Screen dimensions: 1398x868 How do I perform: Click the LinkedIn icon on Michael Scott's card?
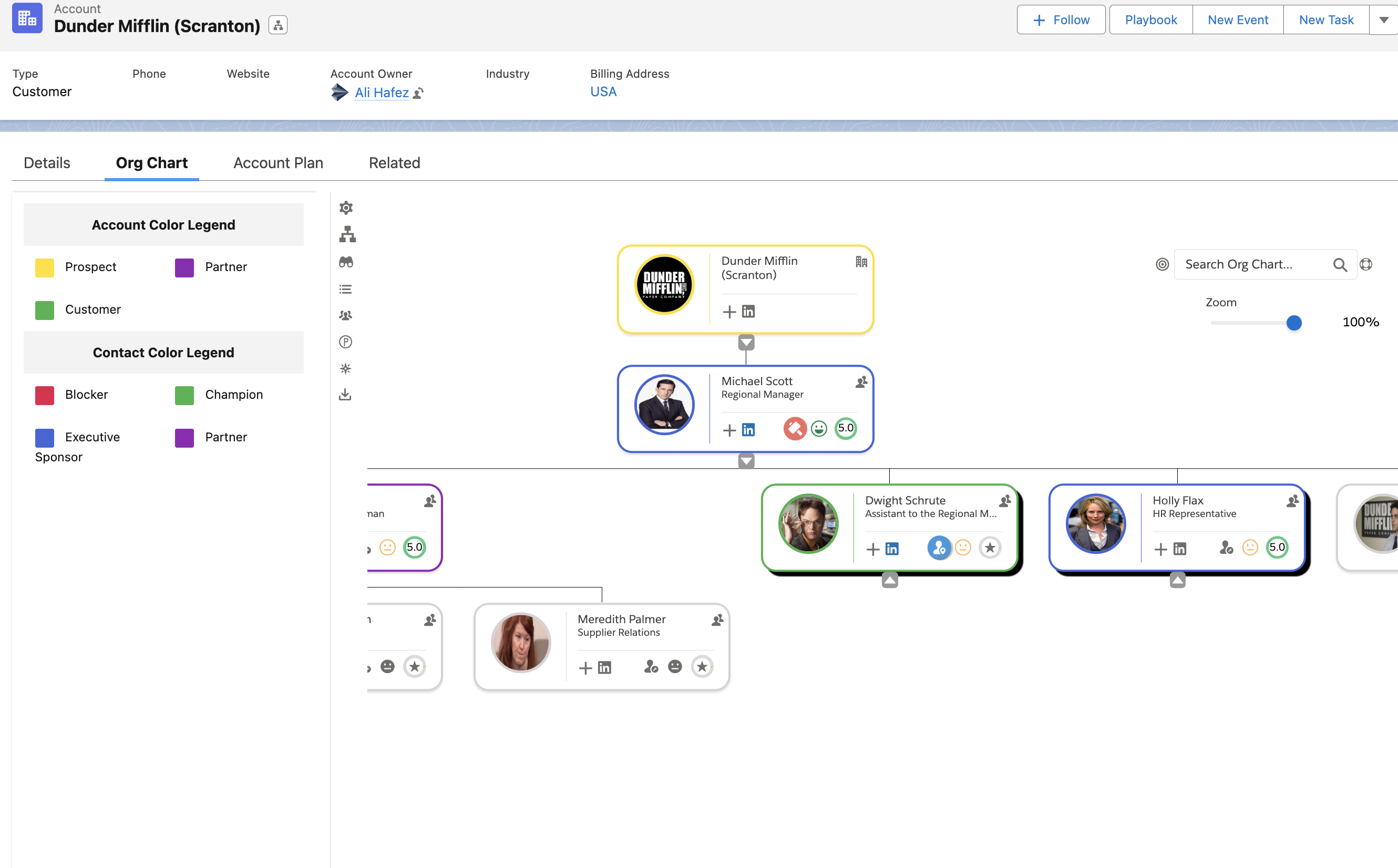coord(748,429)
